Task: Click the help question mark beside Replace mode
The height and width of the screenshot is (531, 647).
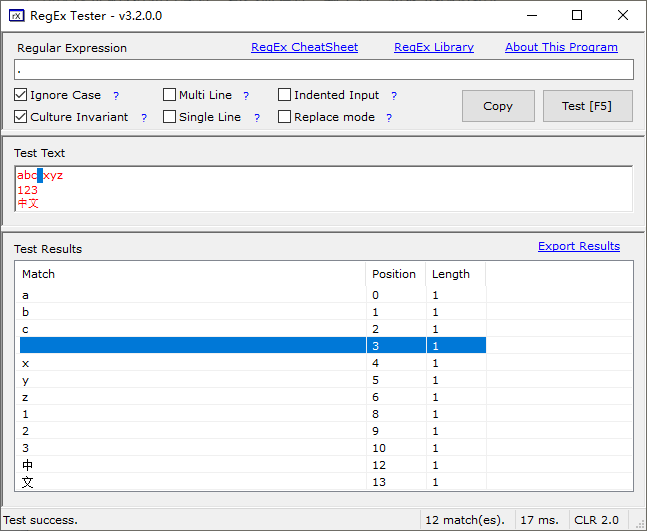Action: click(389, 118)
